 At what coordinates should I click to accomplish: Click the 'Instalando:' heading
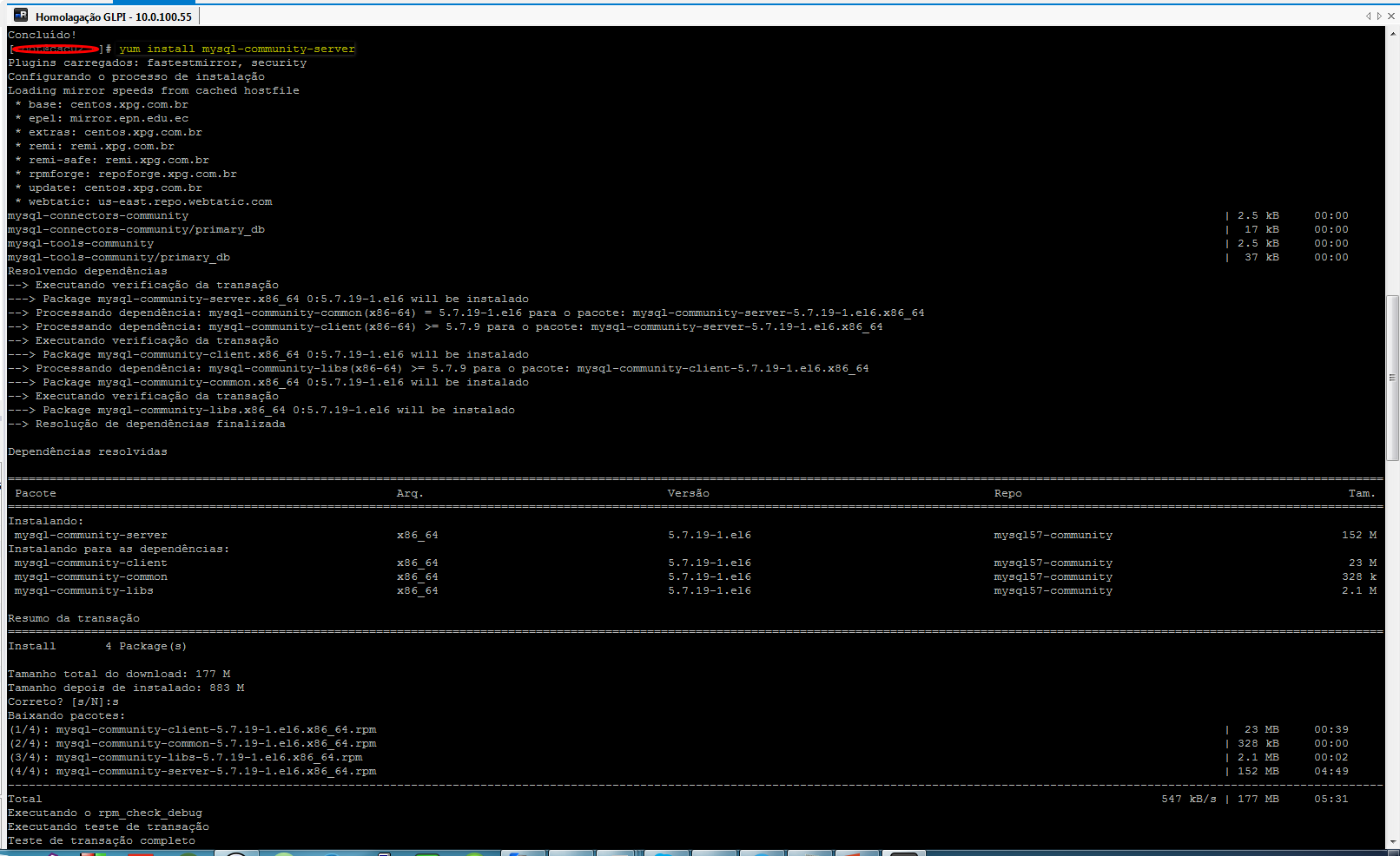click(46, 521)
